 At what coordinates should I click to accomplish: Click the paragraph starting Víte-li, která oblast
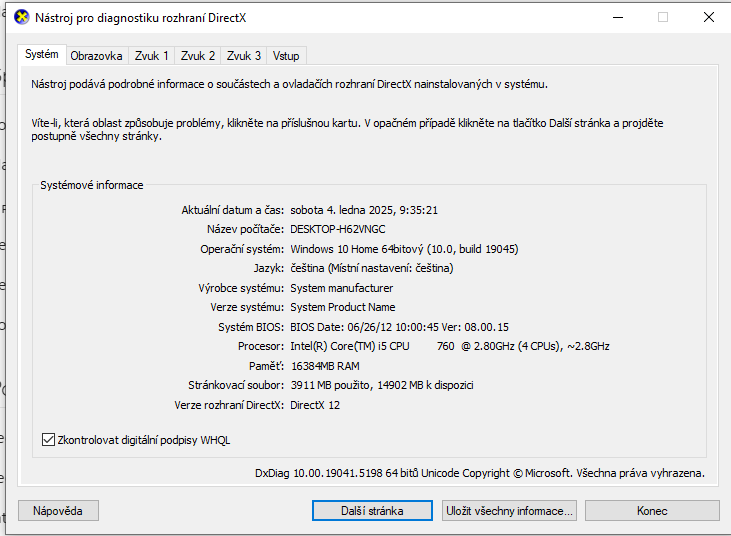347,130
